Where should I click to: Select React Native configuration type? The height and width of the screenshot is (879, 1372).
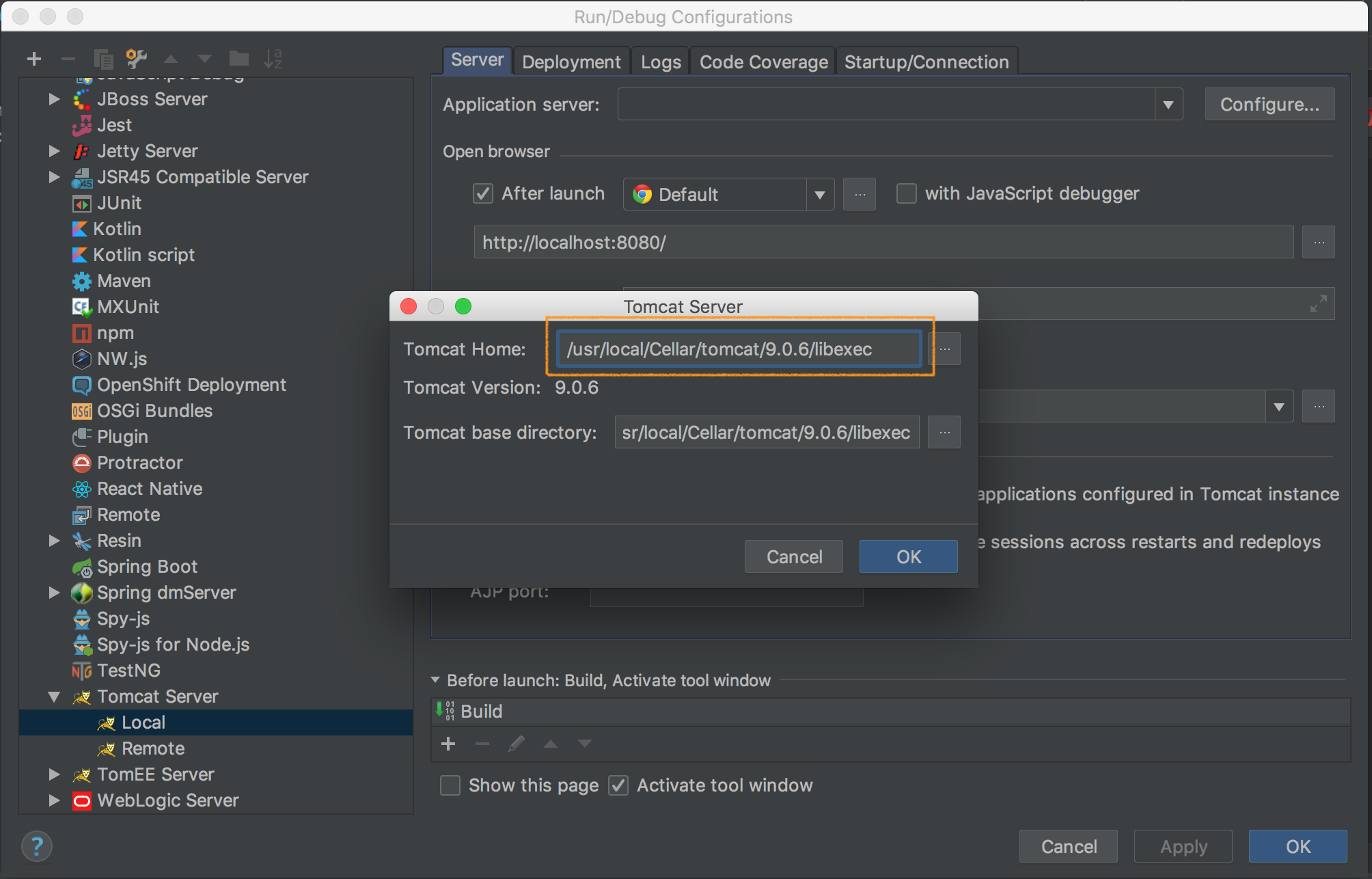pyautogui.click(x=149, y=489)
